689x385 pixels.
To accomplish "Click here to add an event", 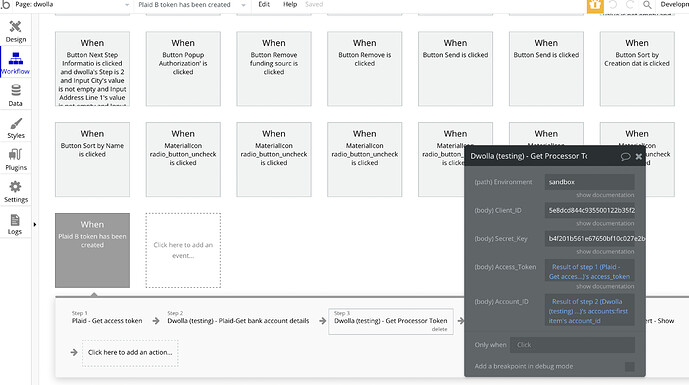I will (183, 250).
